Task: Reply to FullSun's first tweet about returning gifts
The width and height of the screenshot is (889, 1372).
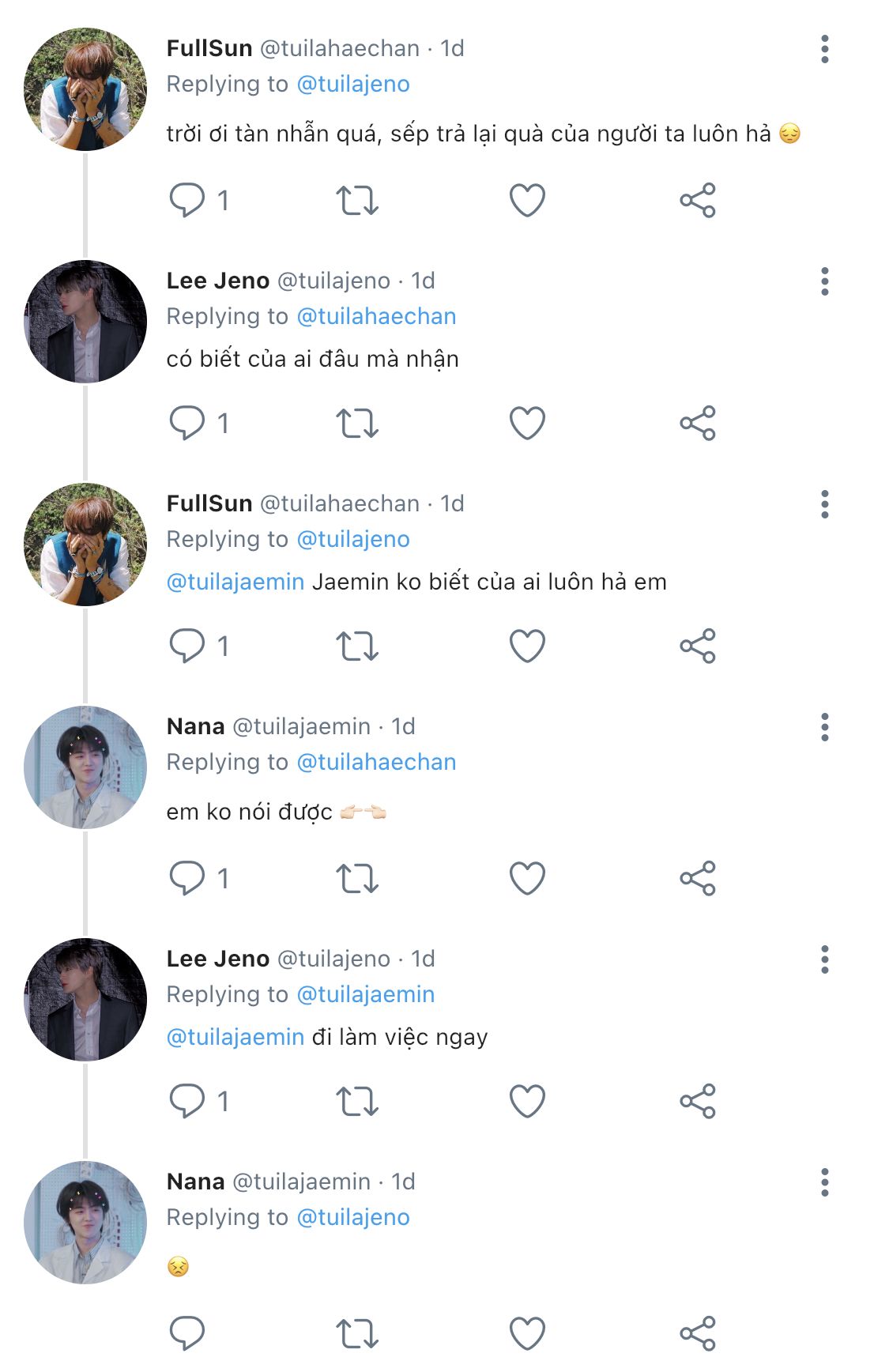Action: point(187,200)
